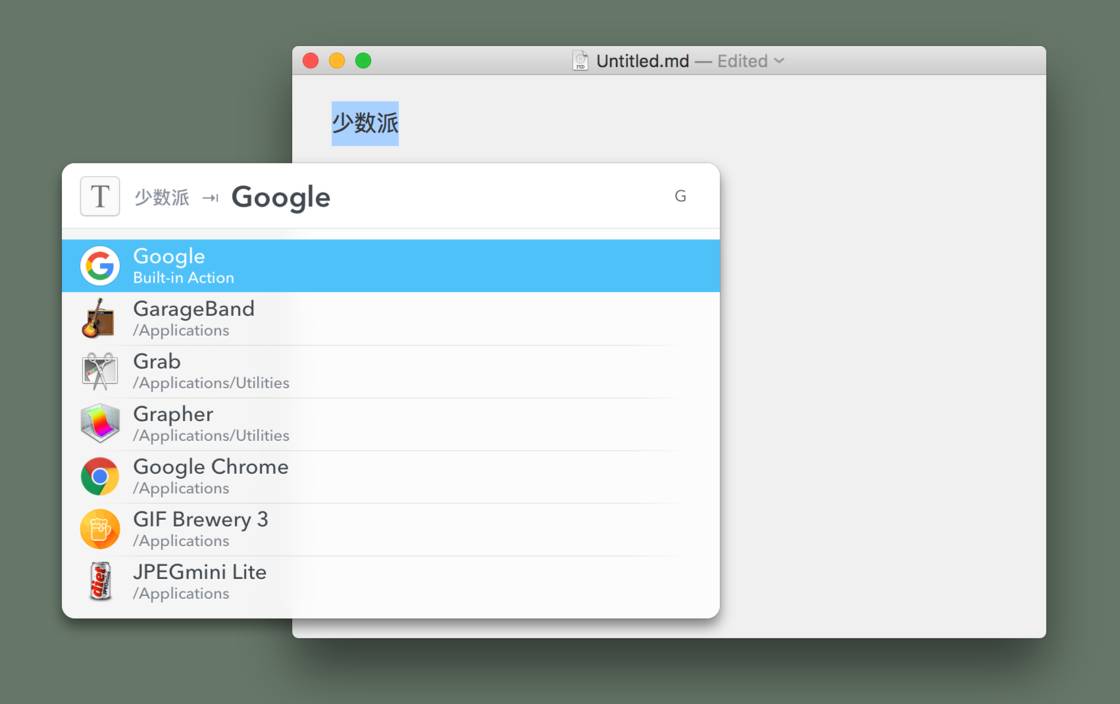This screenshot has width=1120, height=704.
Task: Click the typed G query letter
Action: tap(681, 196)
